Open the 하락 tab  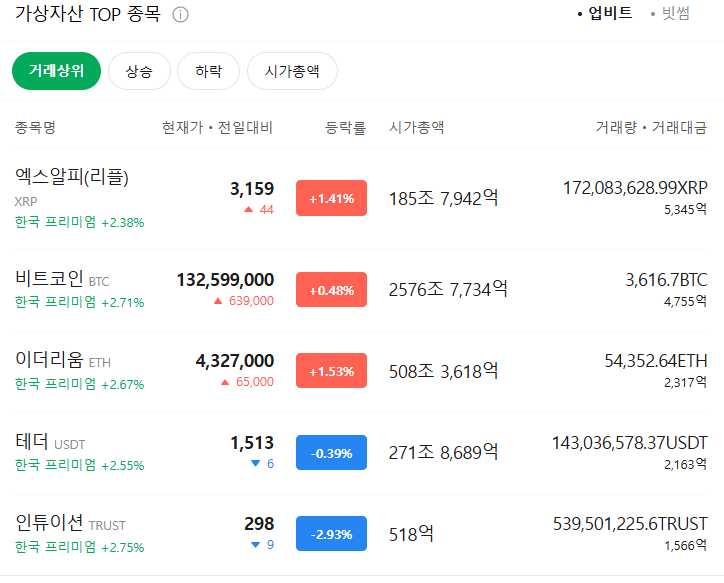208,71
